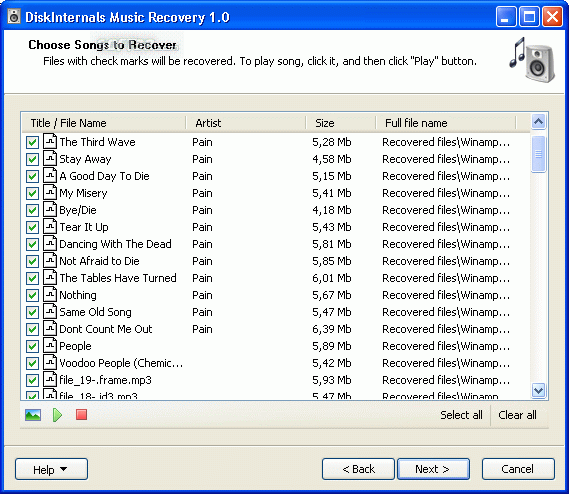
Task: Click file icon beside Tear It Up
Action: point(50,226)
